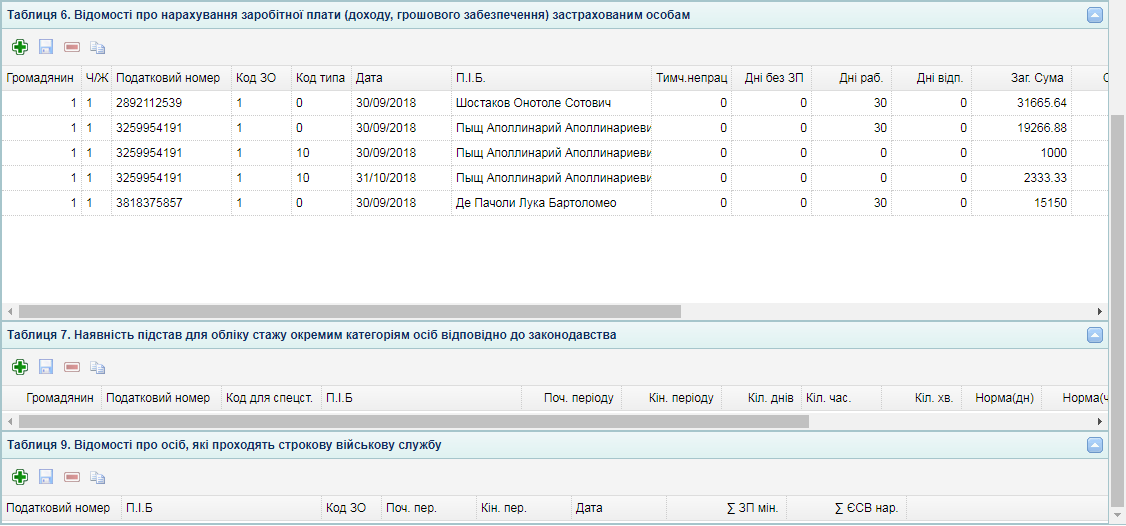Sort Таблиця 6 by Податковий номер column
This screenshot has height=526, width=1126.
pos(172,78)
